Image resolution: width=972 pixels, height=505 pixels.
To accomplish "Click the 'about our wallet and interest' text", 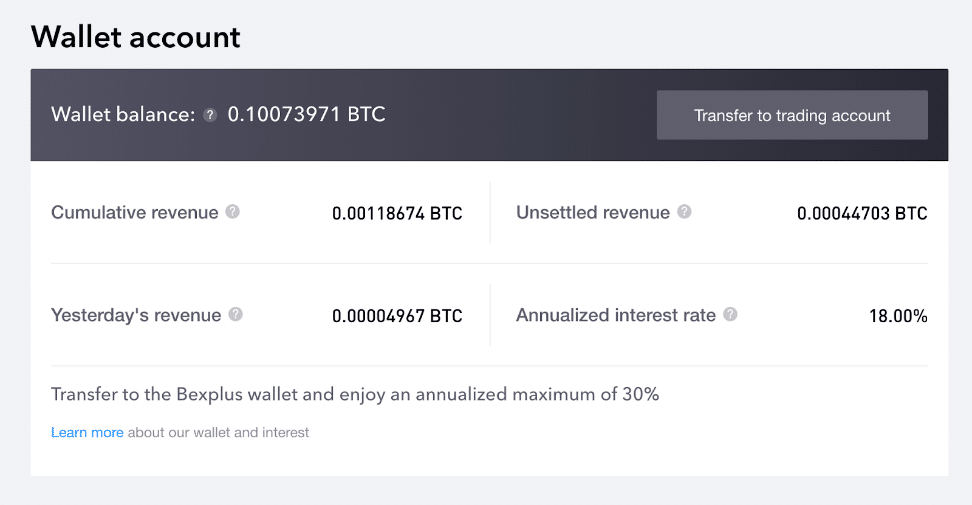I will tap(218, 433).
